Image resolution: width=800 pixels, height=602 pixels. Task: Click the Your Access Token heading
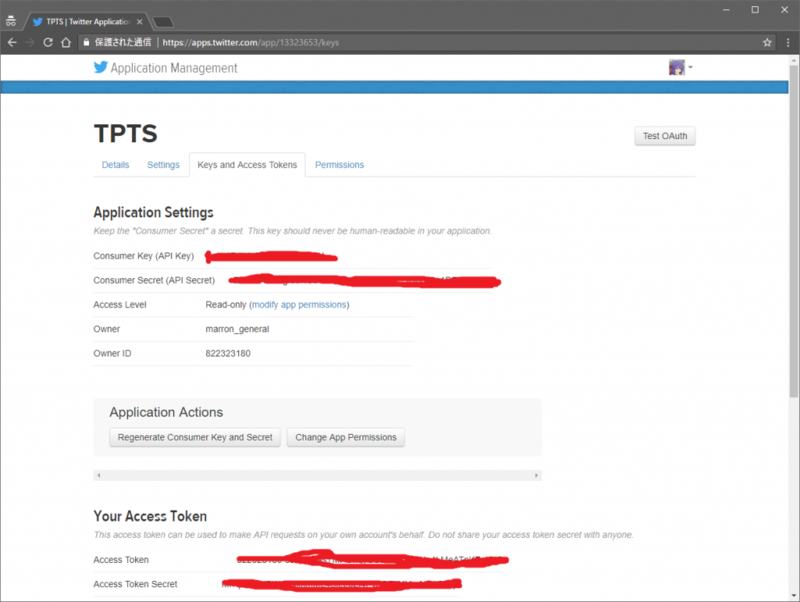[x=150, y=516]
